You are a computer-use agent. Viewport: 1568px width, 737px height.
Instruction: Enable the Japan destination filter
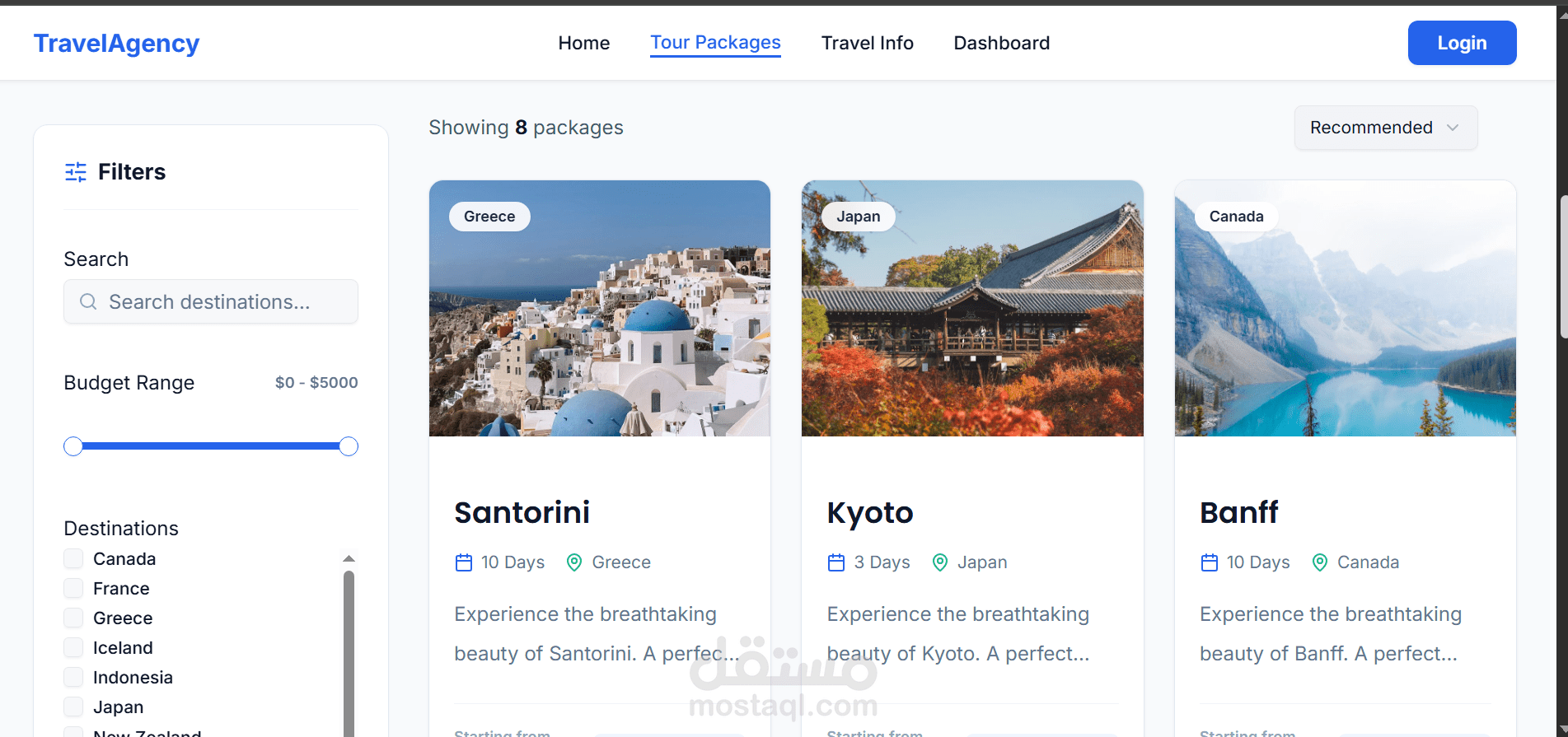tap(73, 707)
